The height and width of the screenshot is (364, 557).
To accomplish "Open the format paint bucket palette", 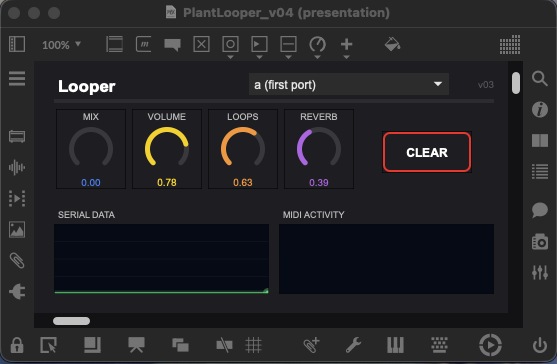I will point(393,44).
